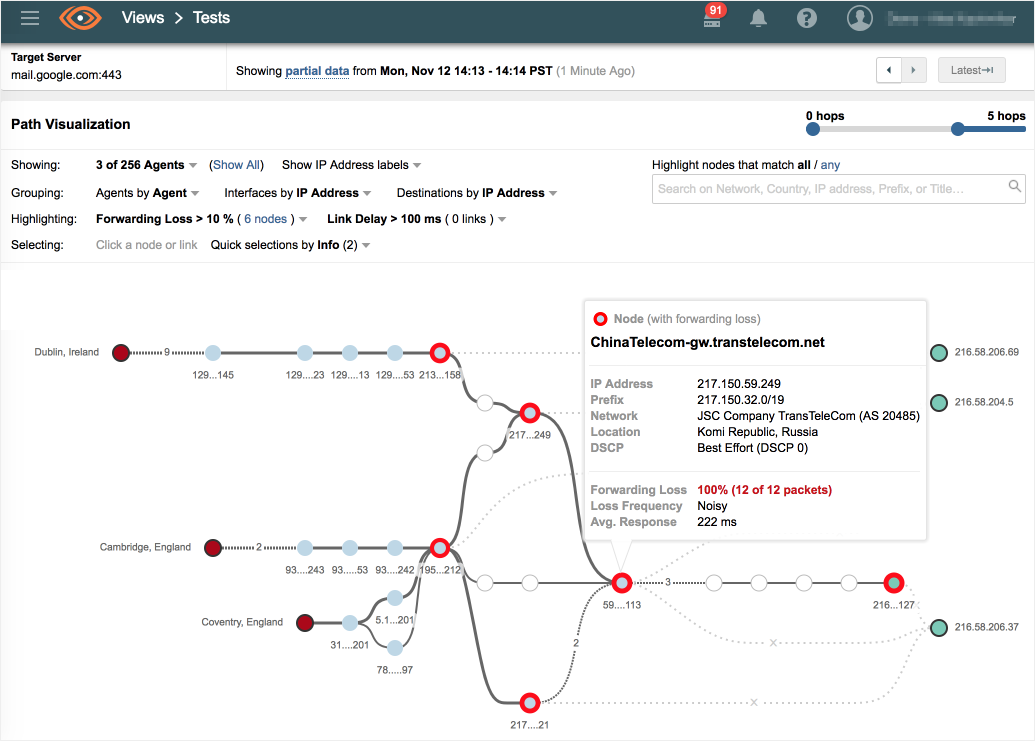Switch highlight matching to 'any'

(x=830, y=165)
